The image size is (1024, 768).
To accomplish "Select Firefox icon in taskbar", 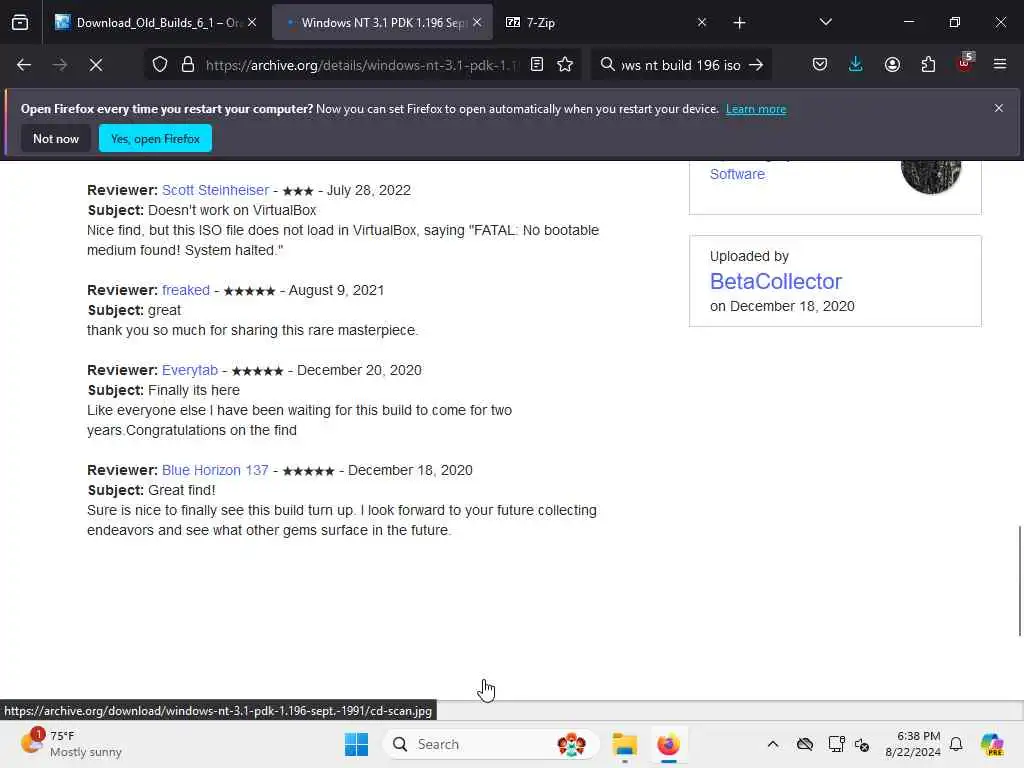I will 668,744.
